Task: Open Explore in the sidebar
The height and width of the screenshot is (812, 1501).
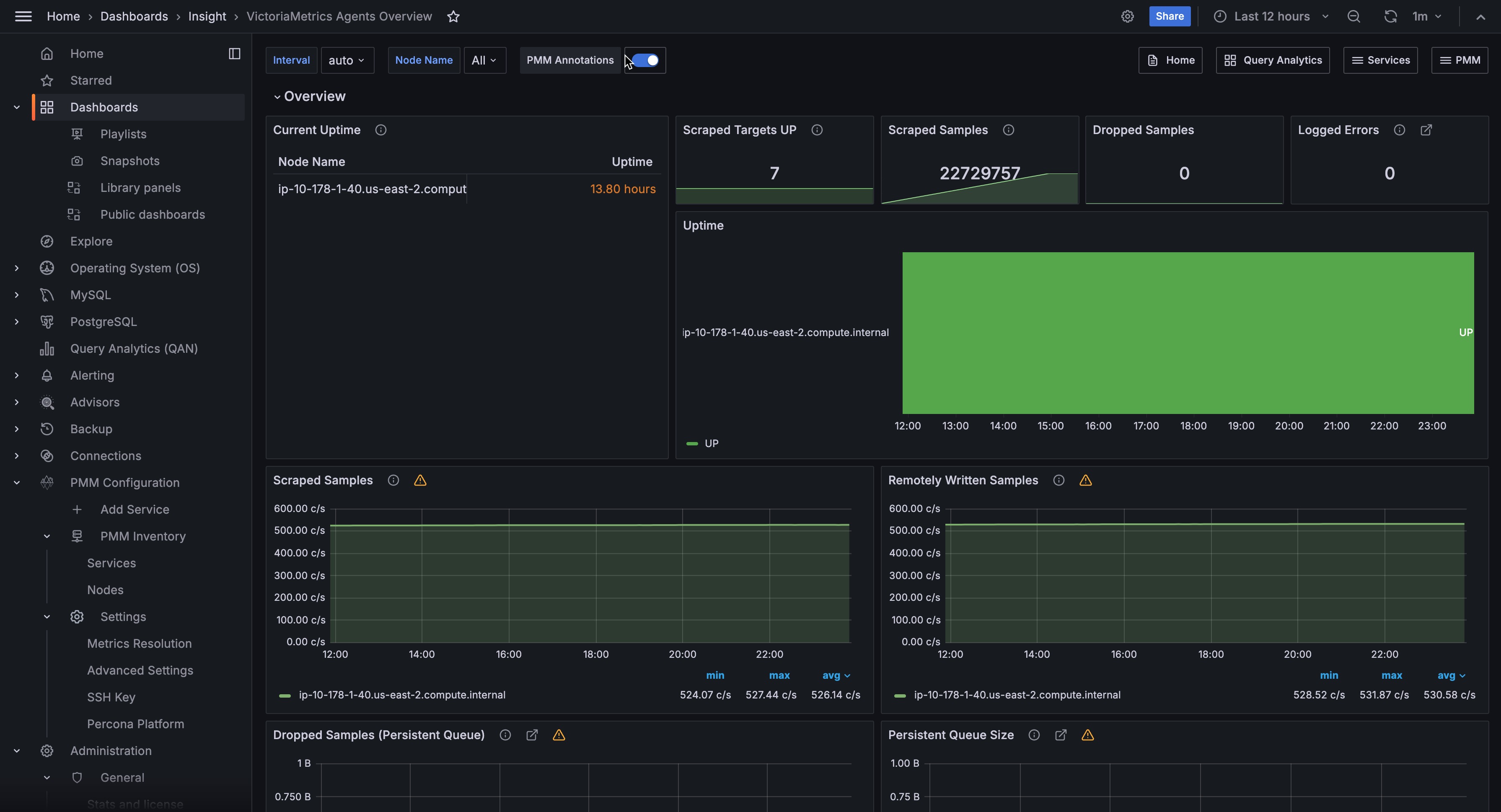Action: [x=91, y=241]
